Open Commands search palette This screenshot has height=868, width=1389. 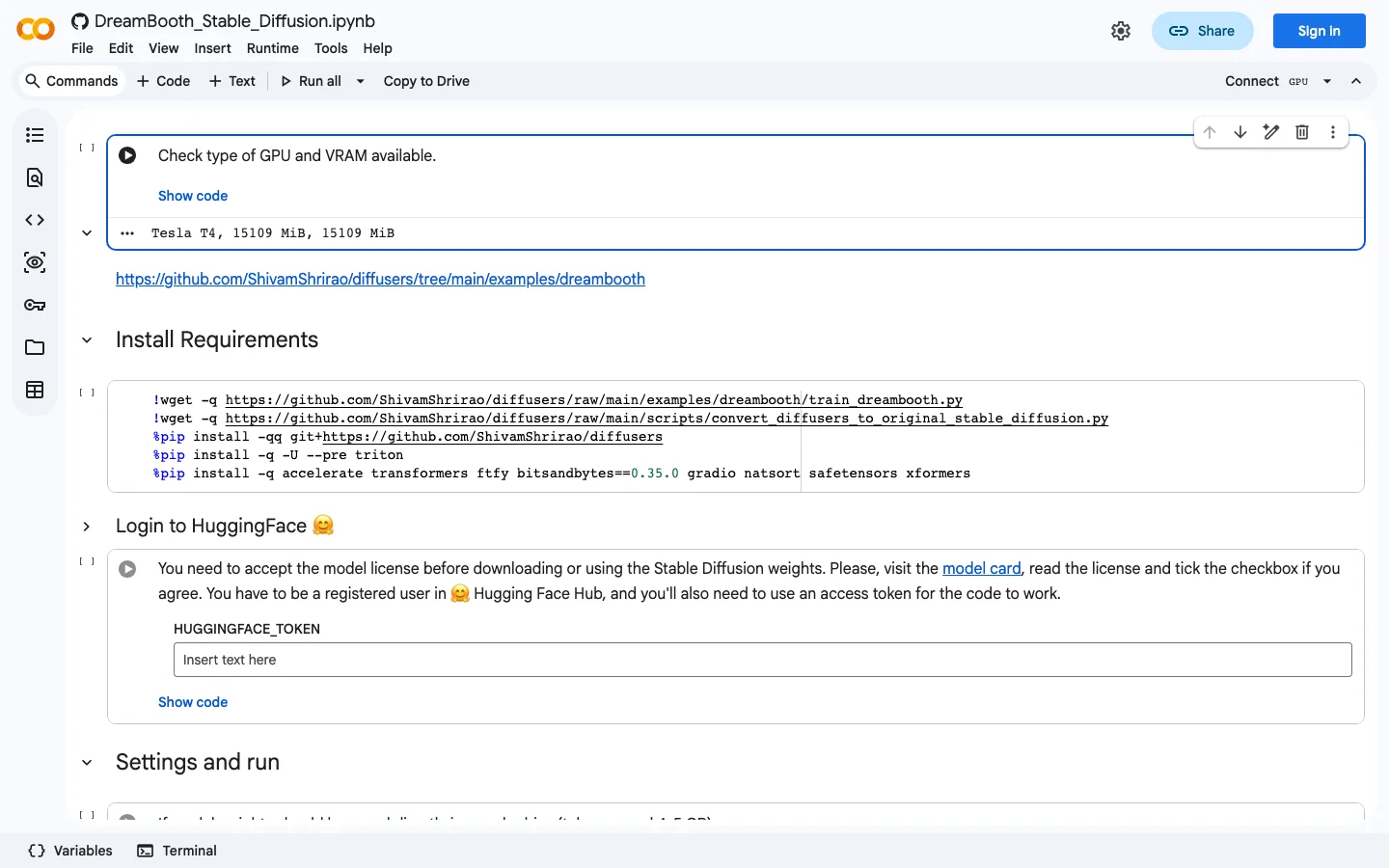click(71, 81)
